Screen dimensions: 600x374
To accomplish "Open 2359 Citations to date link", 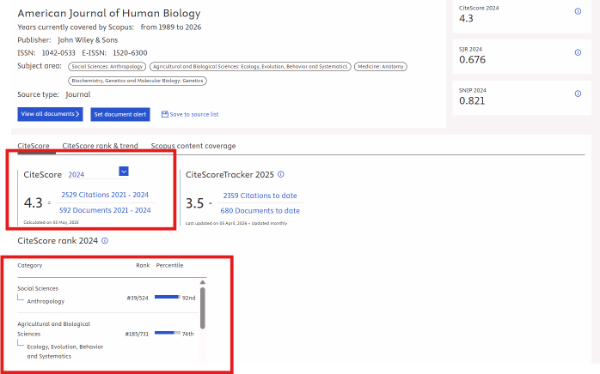I will point(260,195).
